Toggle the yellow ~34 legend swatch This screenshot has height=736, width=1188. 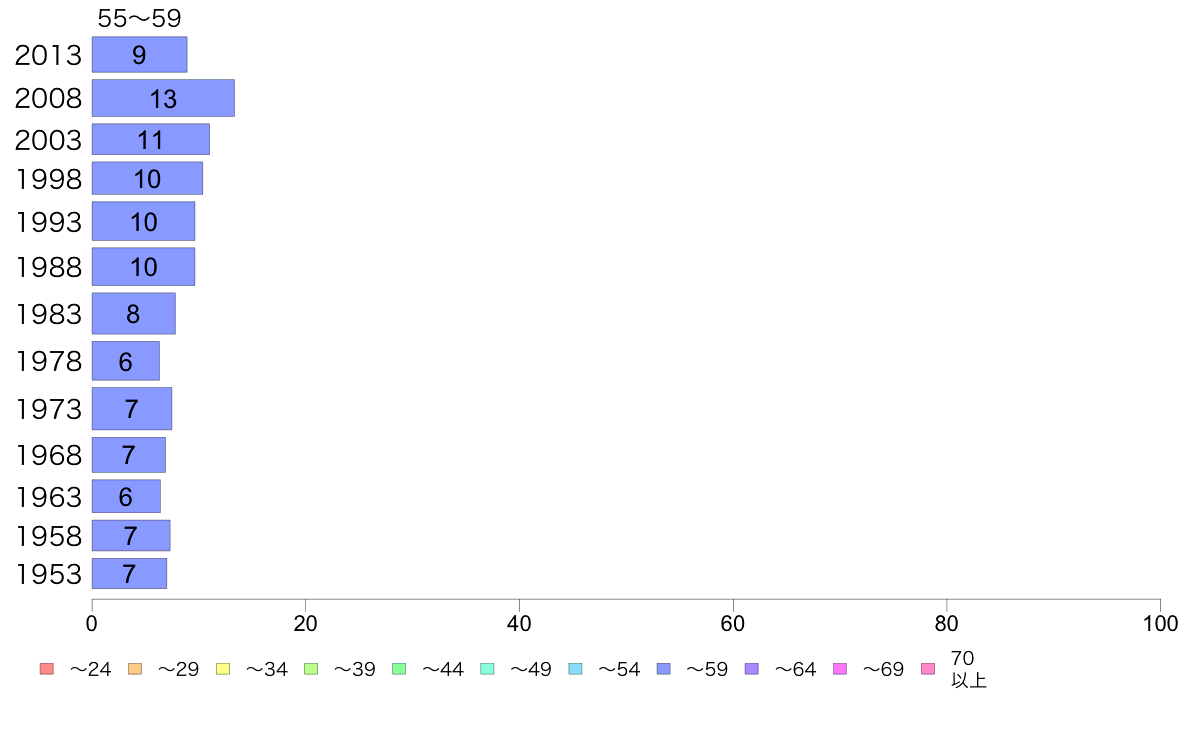point(223,669)
